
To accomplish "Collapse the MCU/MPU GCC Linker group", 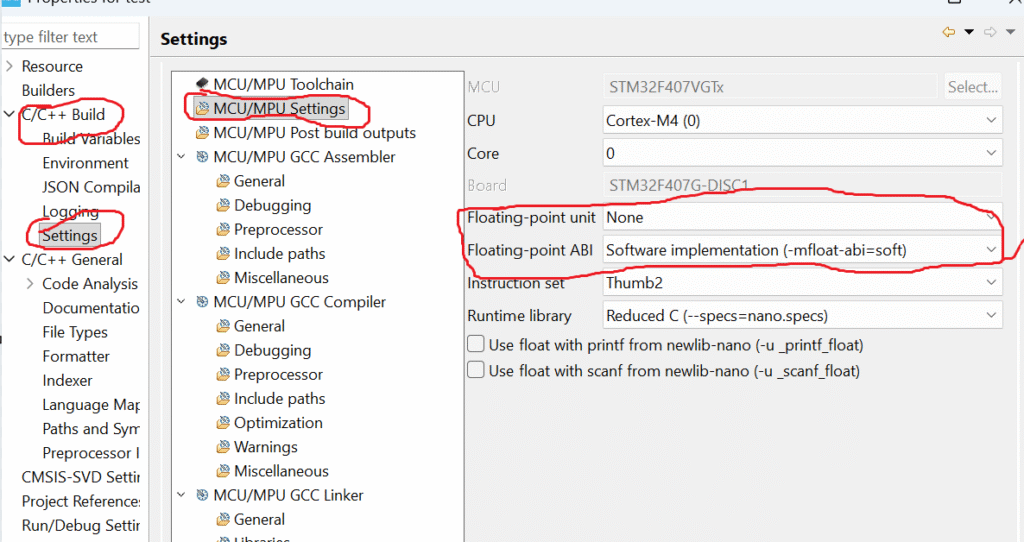I will 182,495.
